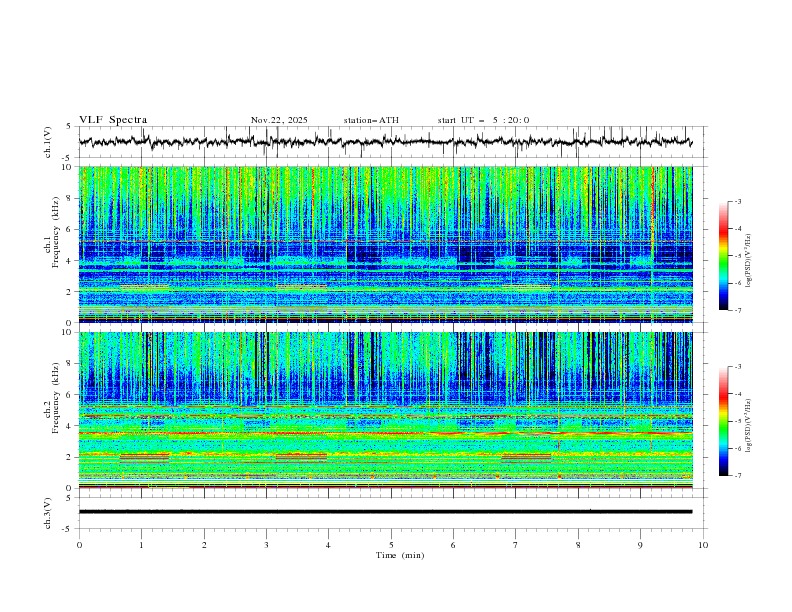Click the ch.3 voltage waveform band

pos(385,512)
